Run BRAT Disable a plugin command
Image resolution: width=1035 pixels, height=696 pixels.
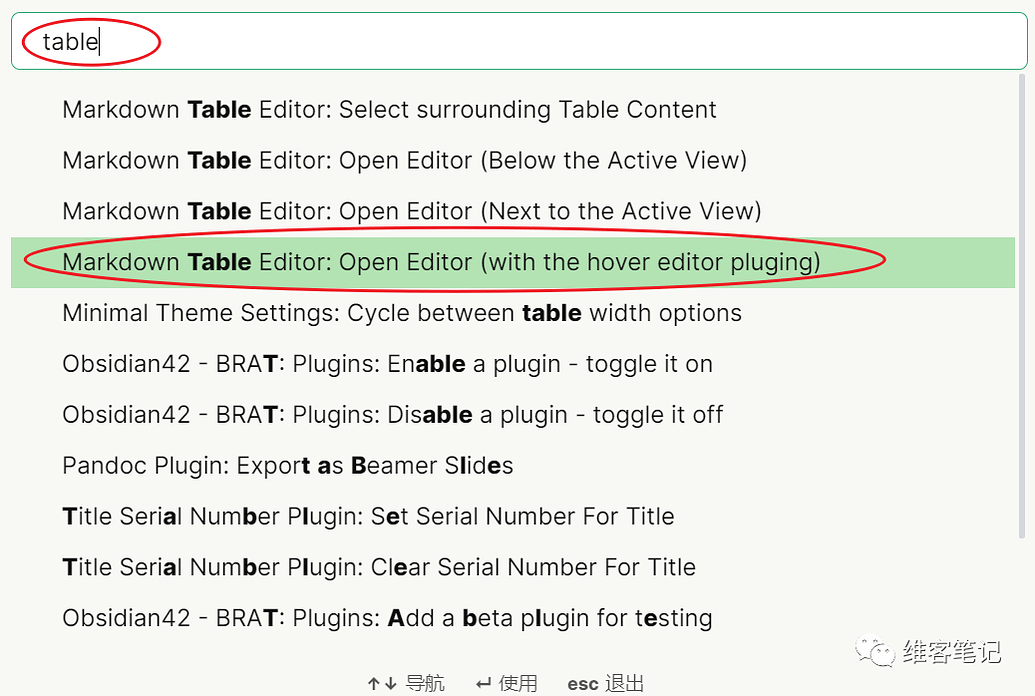[x=392, y=415]
